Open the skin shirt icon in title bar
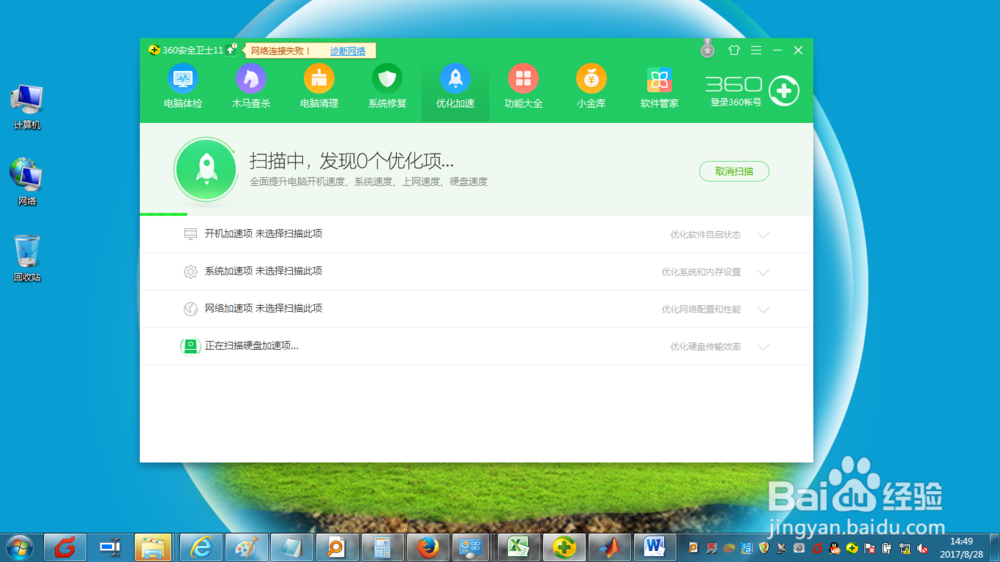The width and height of the screenshot is (1000, 562). (734, 50)
